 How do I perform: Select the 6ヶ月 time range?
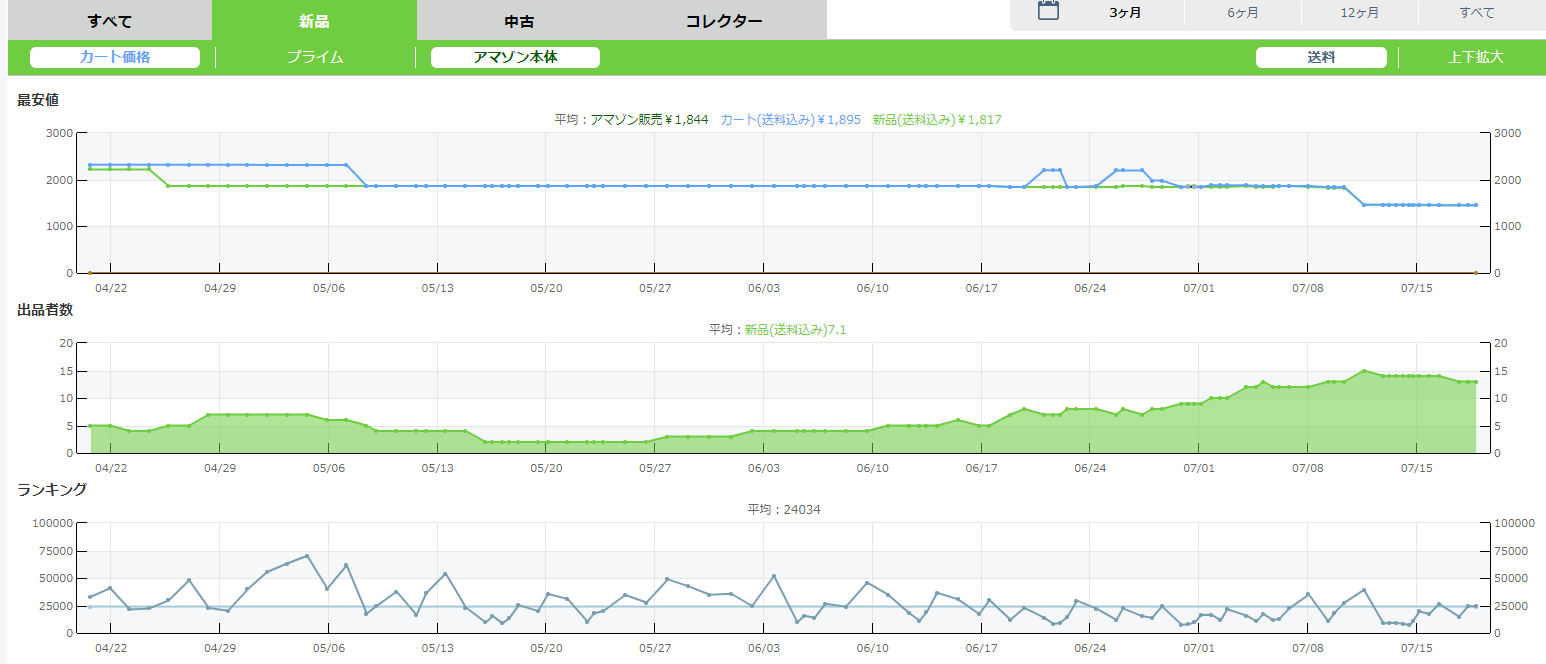pos(1243,13)
